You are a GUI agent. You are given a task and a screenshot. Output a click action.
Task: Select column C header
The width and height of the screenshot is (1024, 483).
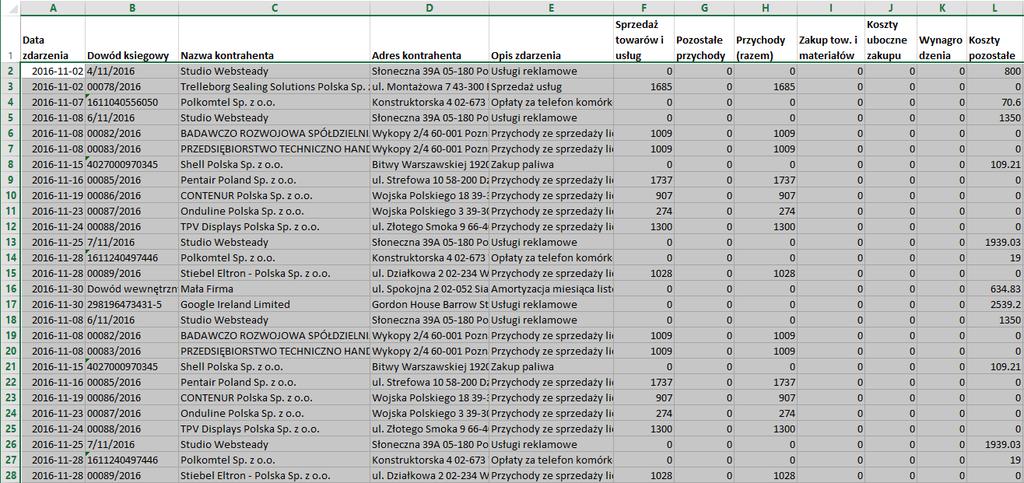tap(274, 8)
